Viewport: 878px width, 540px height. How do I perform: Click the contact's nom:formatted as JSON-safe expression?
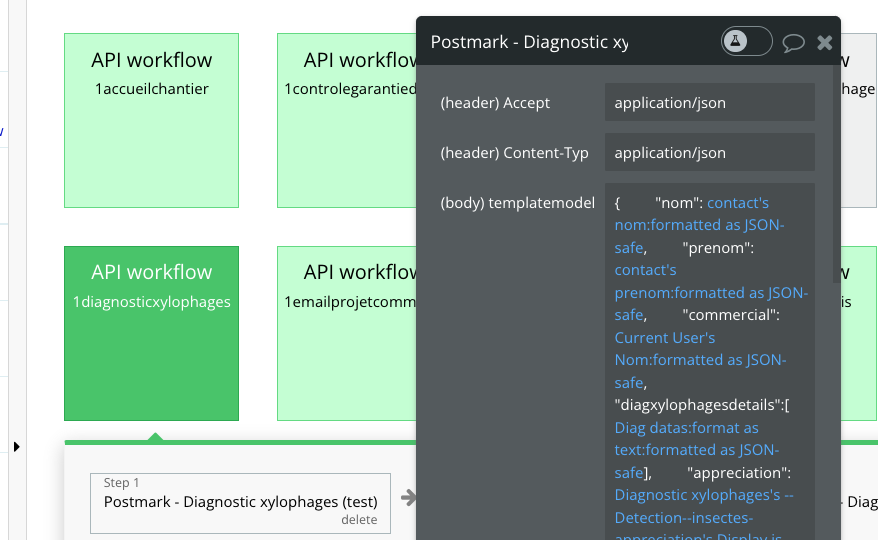(700, 225)
